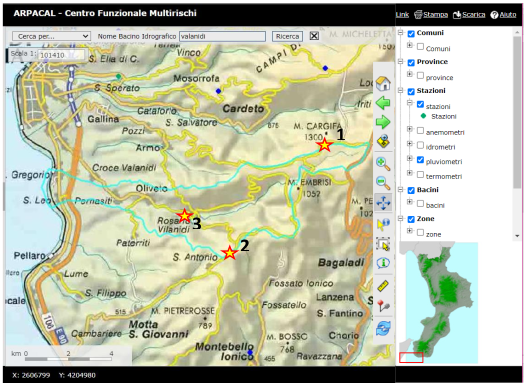
Task: Open the Aiuto help link
Action: pos(503,15)
